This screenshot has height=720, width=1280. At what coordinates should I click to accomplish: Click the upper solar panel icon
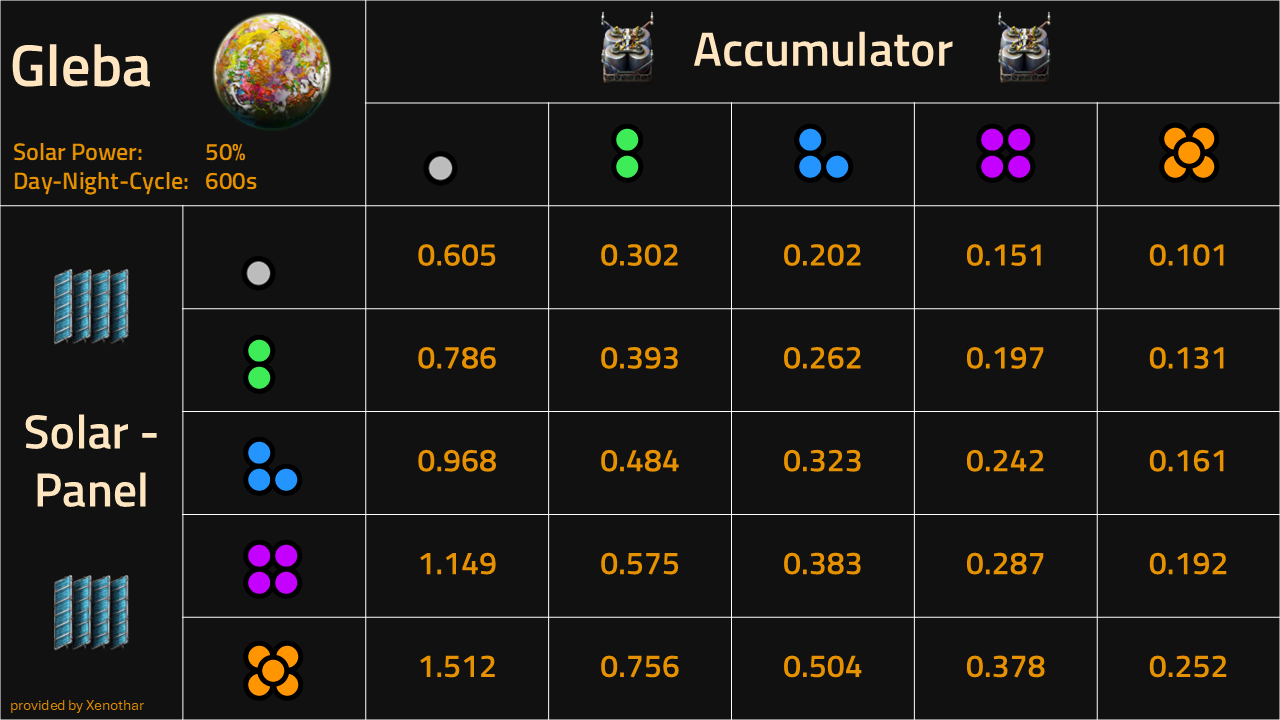(91, 306)
